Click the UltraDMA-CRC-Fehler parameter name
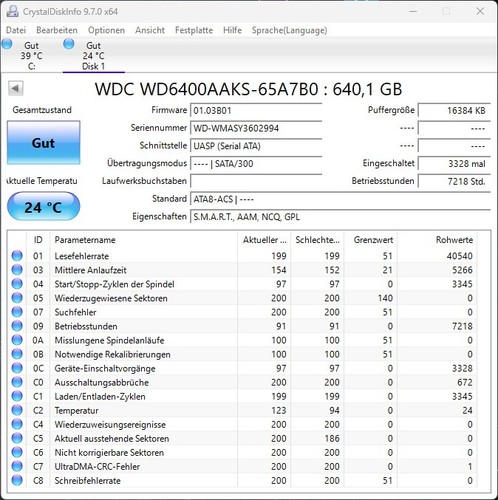 [97, 466]
